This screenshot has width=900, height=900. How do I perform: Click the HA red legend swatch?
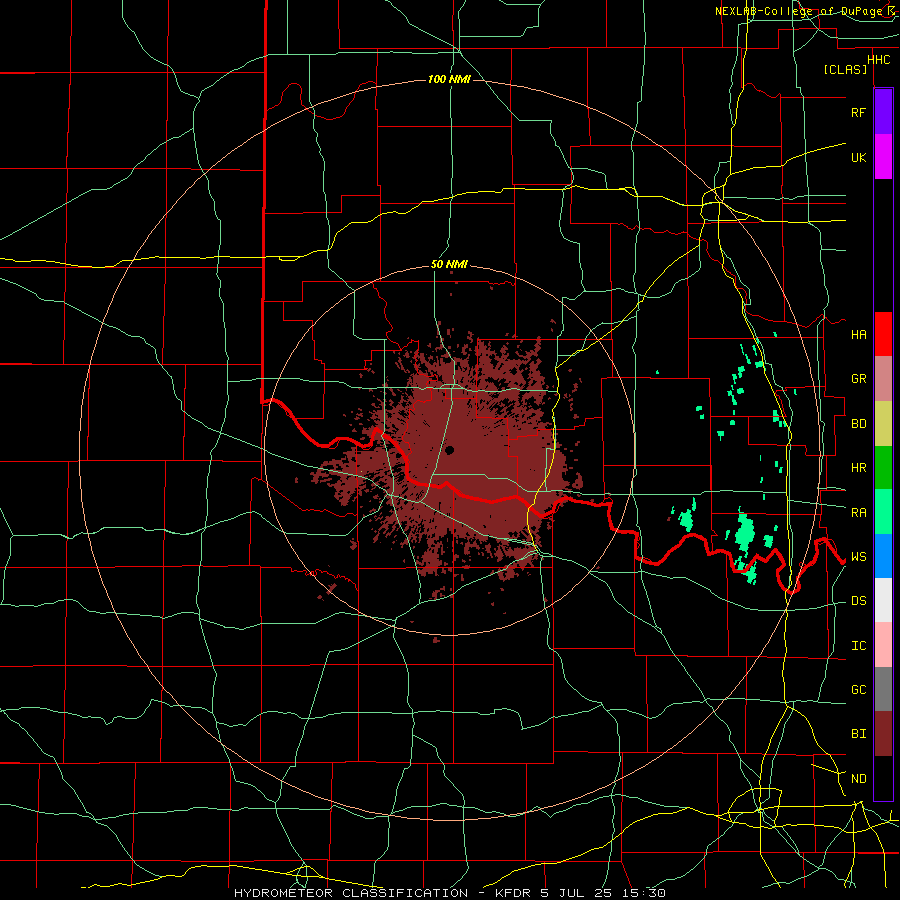pyautogui.click(x=883, y=334)
